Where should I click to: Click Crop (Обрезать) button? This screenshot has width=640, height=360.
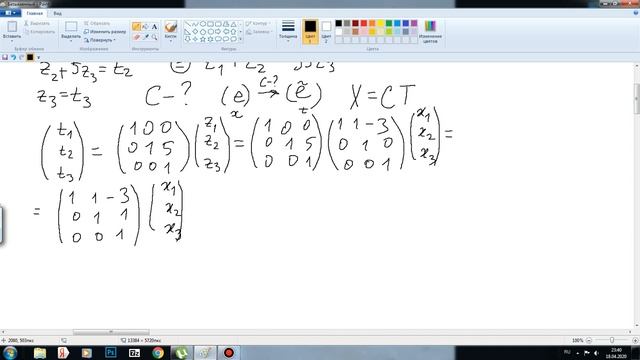pos(97,24)
